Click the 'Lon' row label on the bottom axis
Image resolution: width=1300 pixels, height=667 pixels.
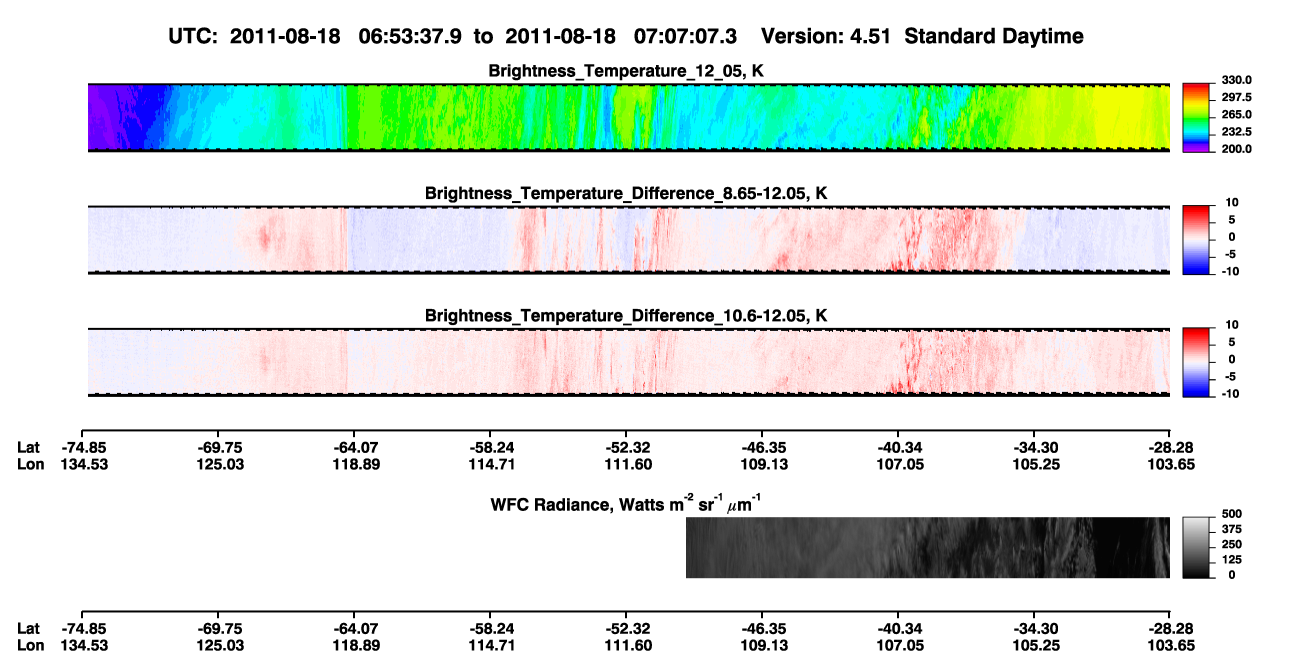click(30, 645)
